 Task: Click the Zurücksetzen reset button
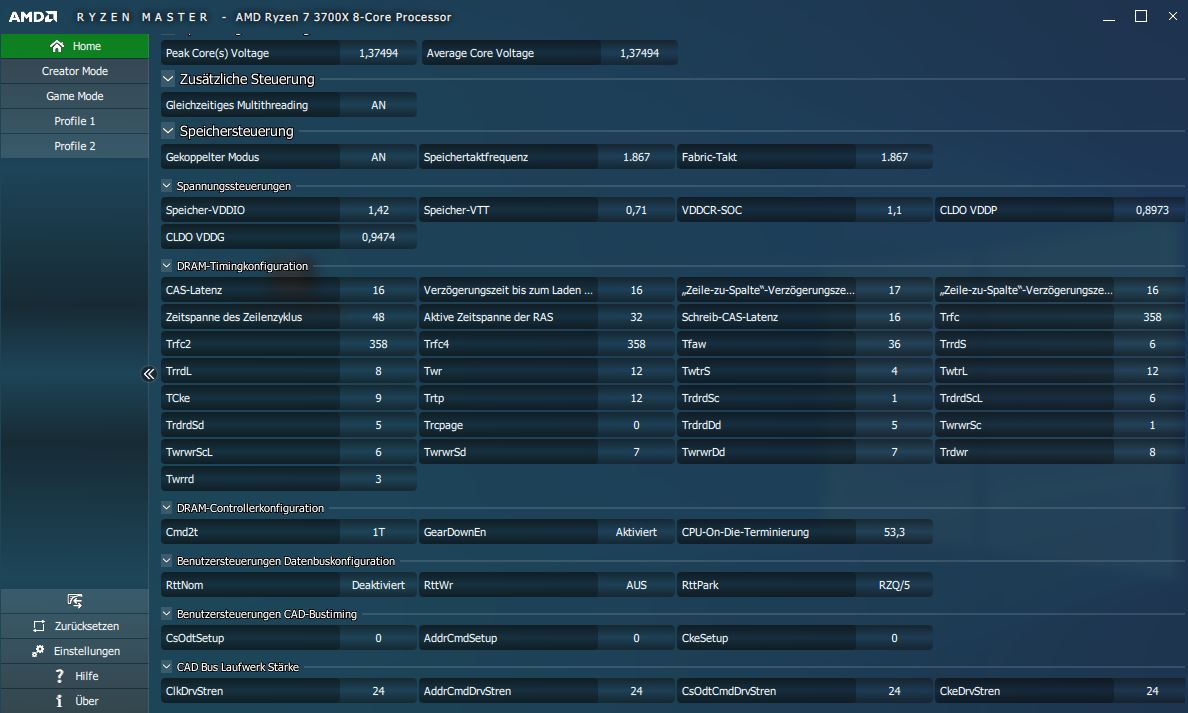click(x=74, y=626)
